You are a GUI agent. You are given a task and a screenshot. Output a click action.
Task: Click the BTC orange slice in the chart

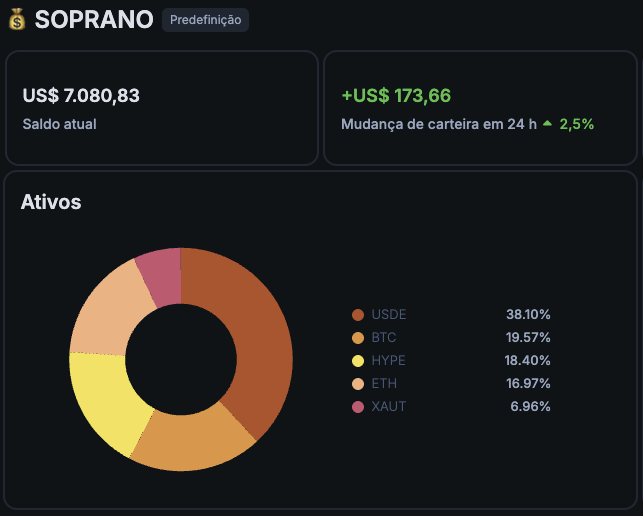pyautogui.click(x=193, y=442)
